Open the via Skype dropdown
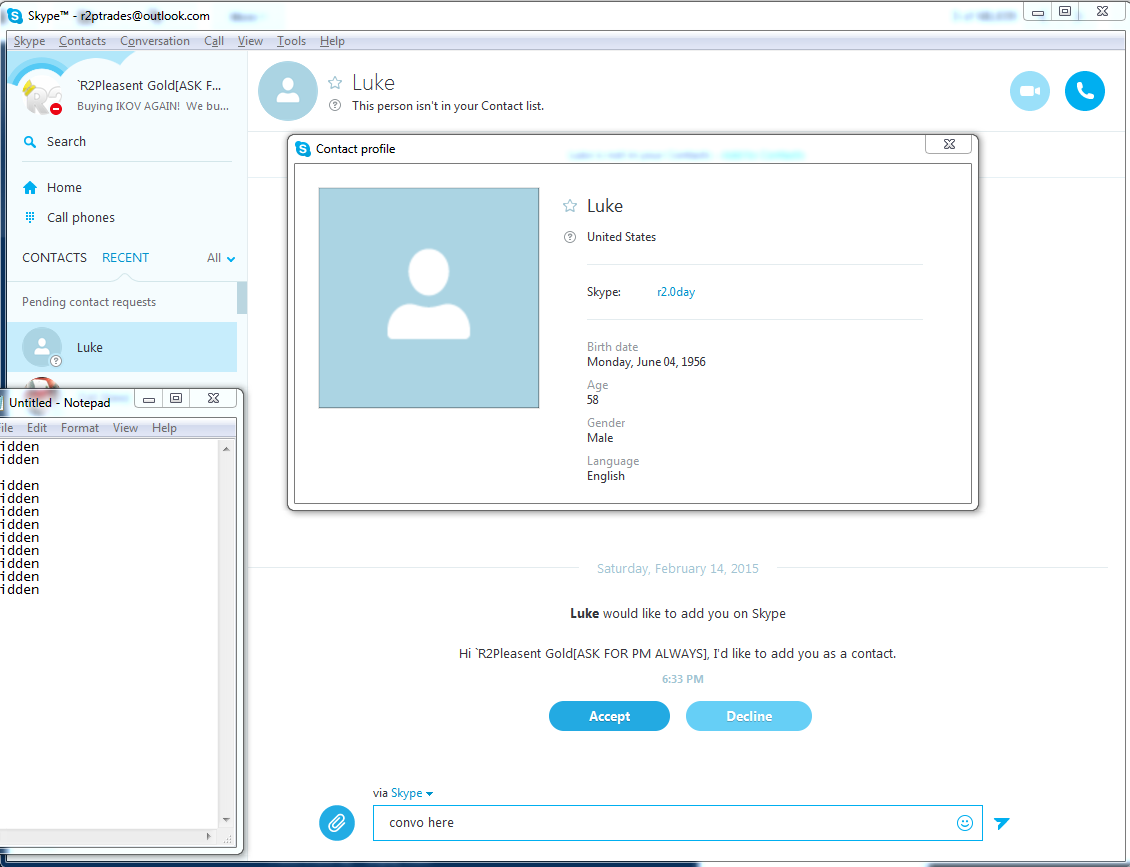Screen dimensions: 1130x867 (x=411, y=793)
